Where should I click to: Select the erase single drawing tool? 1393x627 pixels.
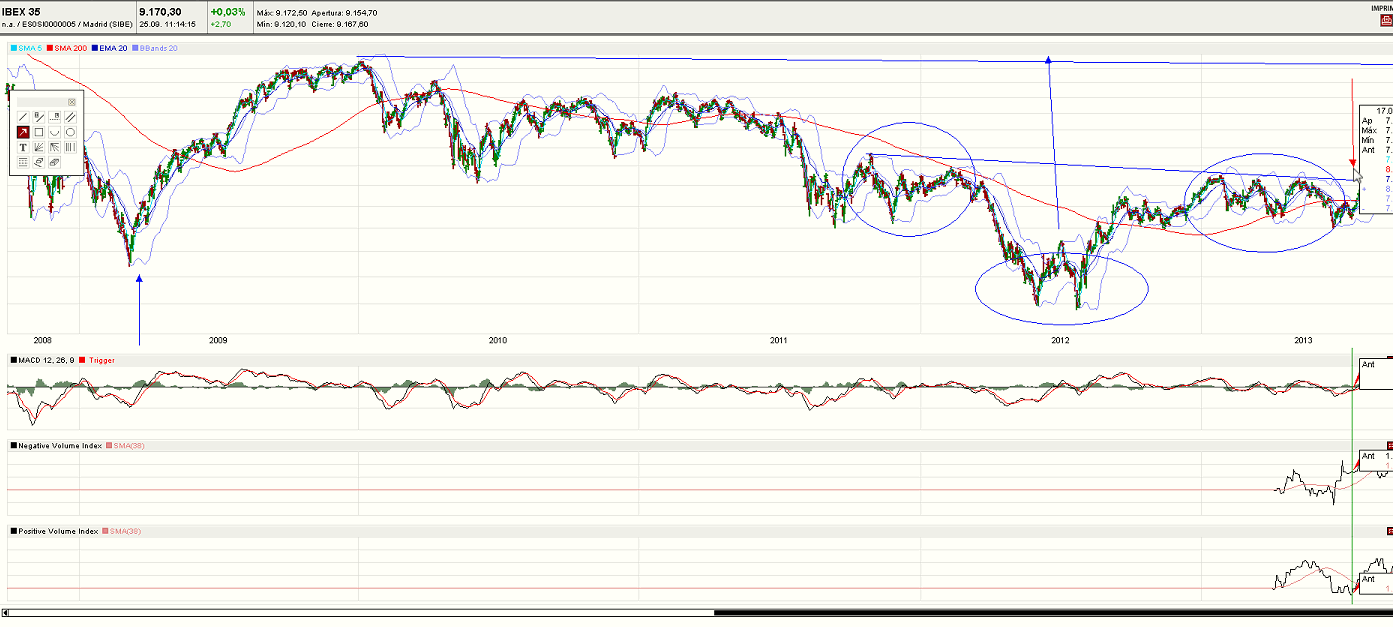pyautogui.click(x=39, y=162)
